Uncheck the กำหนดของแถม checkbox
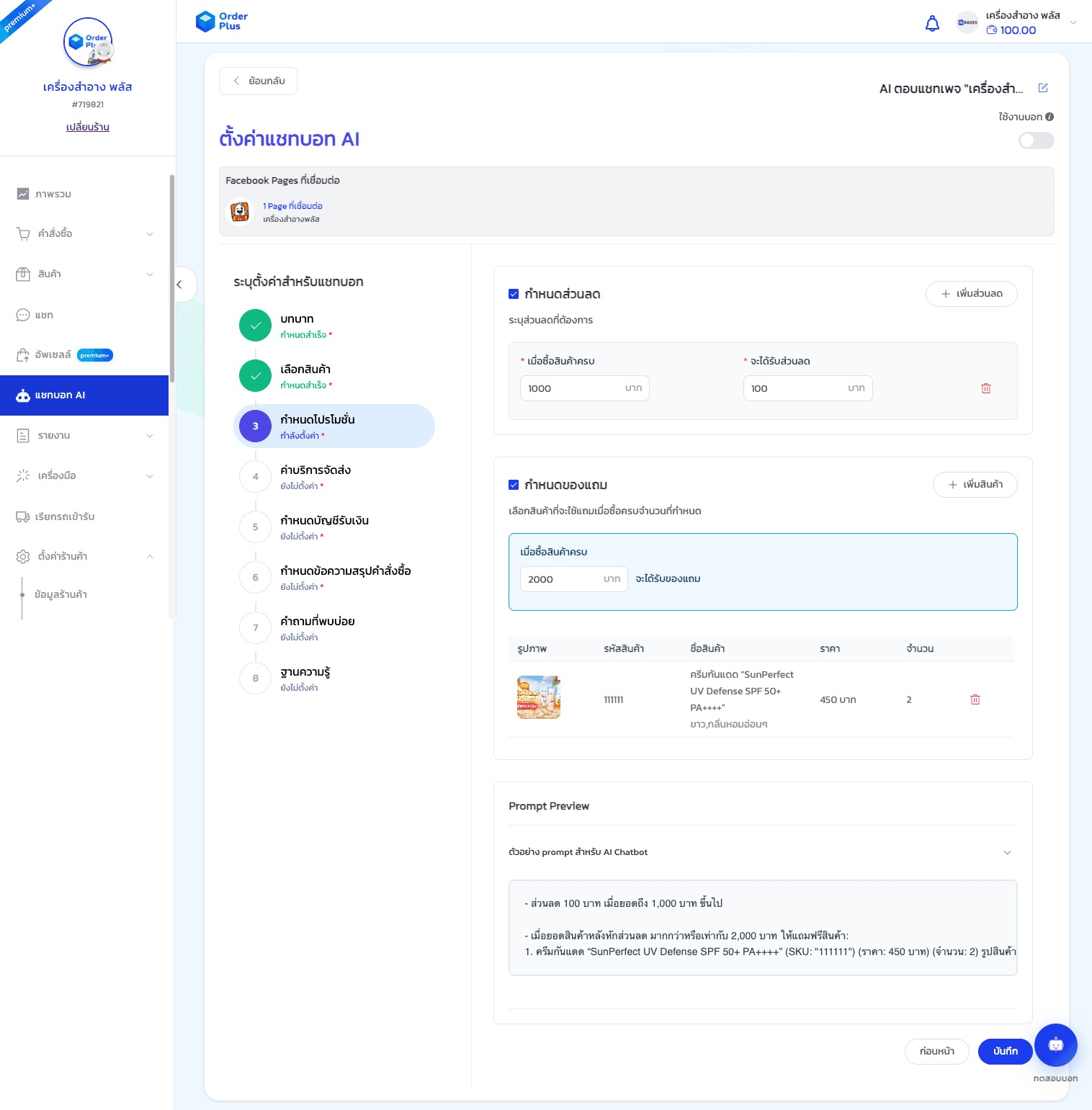1092x1110 pixels. click(x=514, y=484)
